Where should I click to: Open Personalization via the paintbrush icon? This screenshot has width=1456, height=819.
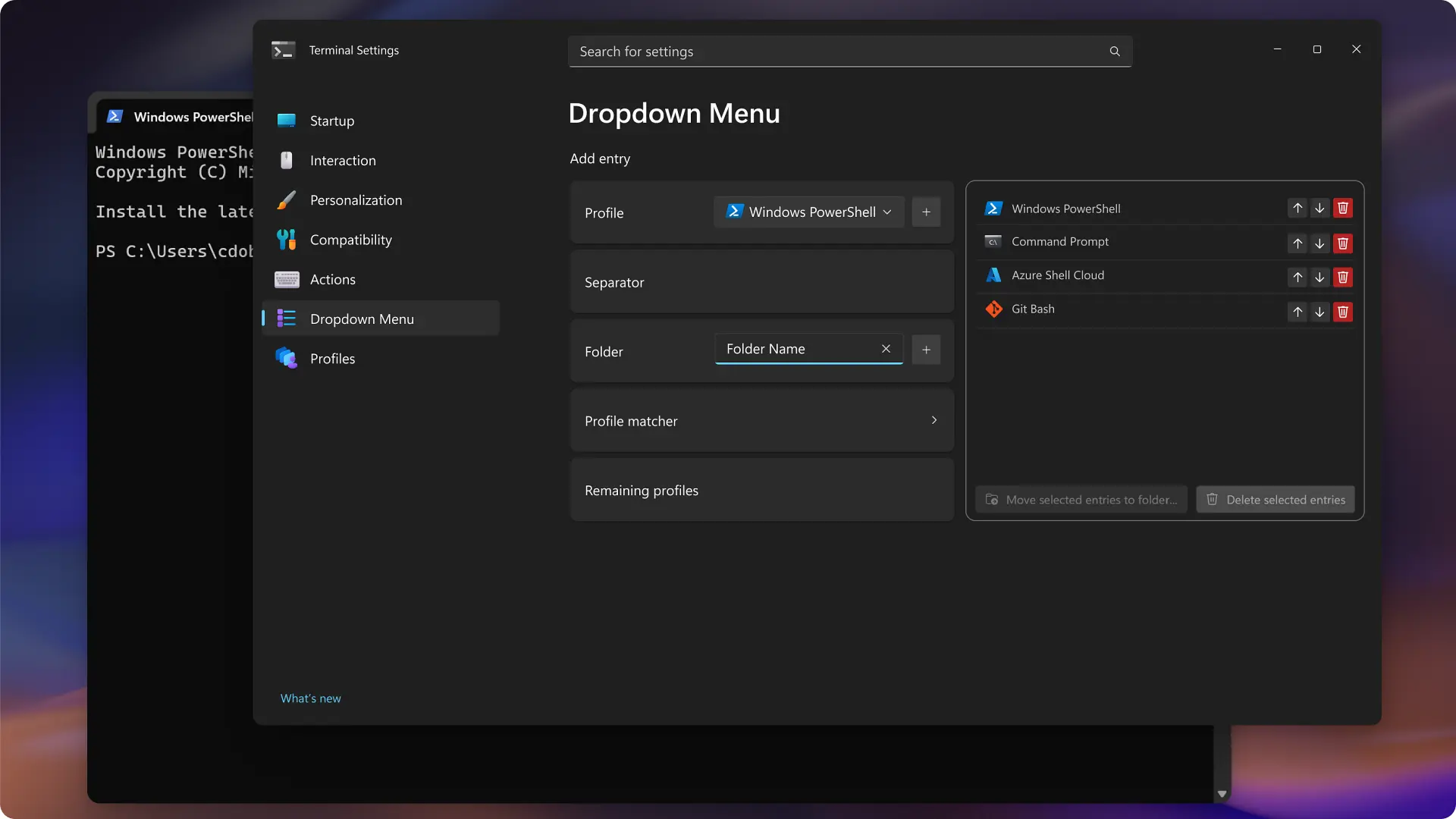coord(286,199)
